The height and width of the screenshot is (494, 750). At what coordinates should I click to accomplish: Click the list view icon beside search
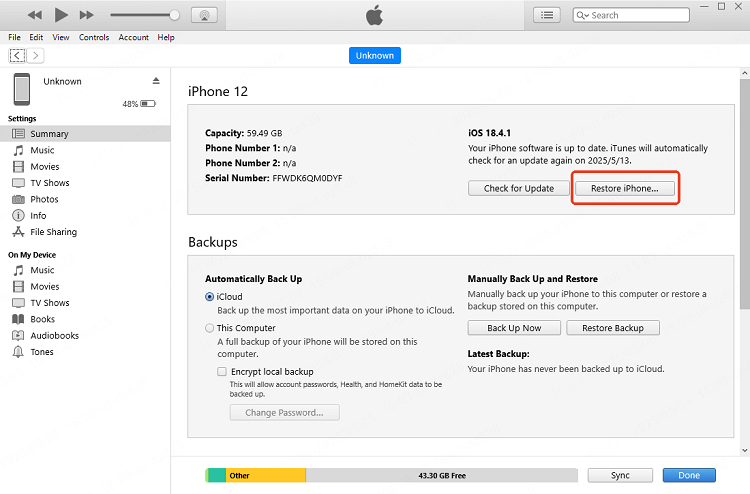(547, 15)
